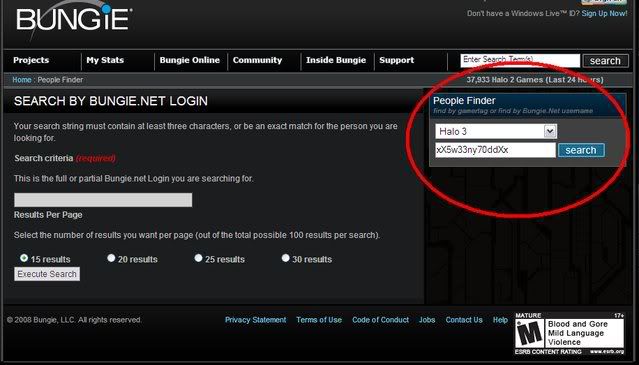Image resolution: width=639 pixels, height=365 pixels.
Task: Click the People Finder breadcrumb text
Action: point(60,80)
